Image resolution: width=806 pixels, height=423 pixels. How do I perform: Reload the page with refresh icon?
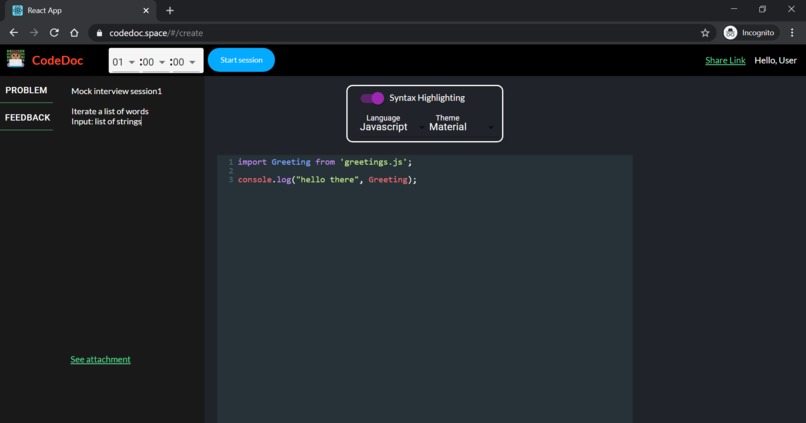tap(54, 33)
